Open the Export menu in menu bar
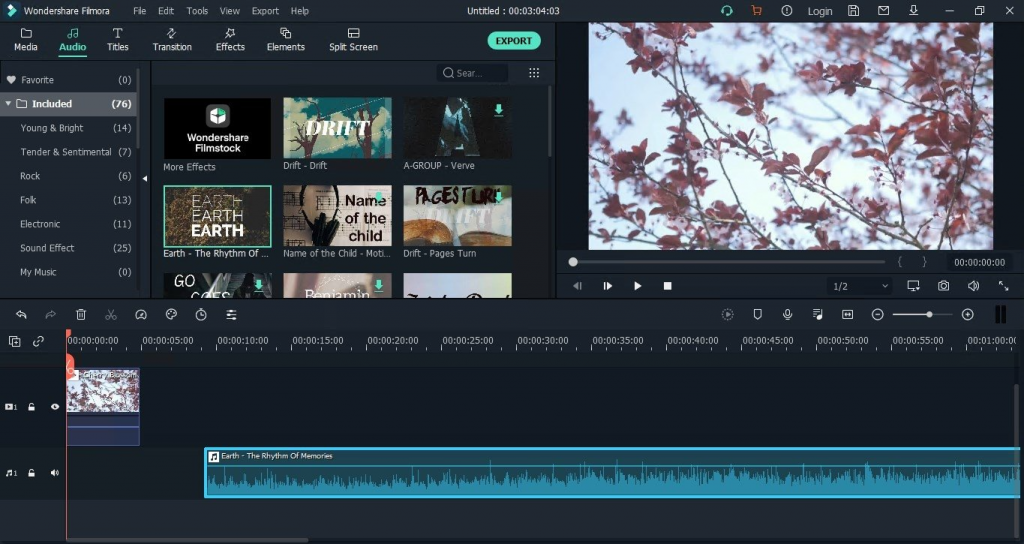 pyautogui.click(x=265, y=11)
